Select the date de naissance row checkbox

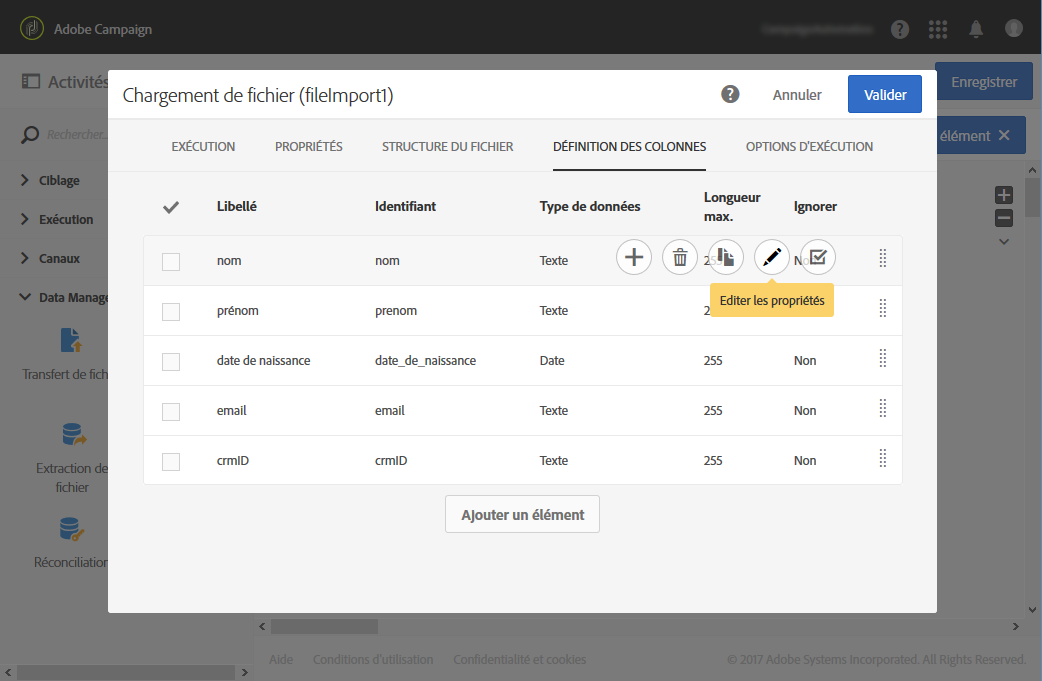point(171,361)
